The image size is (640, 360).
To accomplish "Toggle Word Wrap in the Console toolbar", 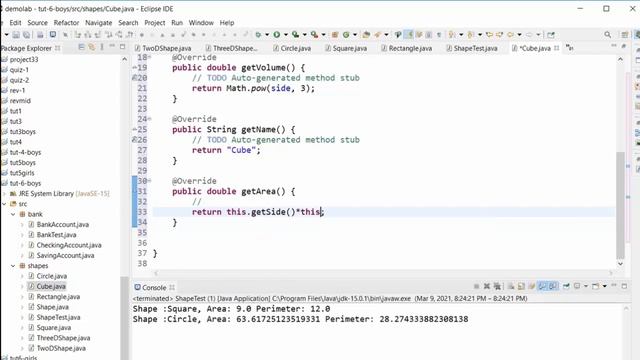I will 531,286.
